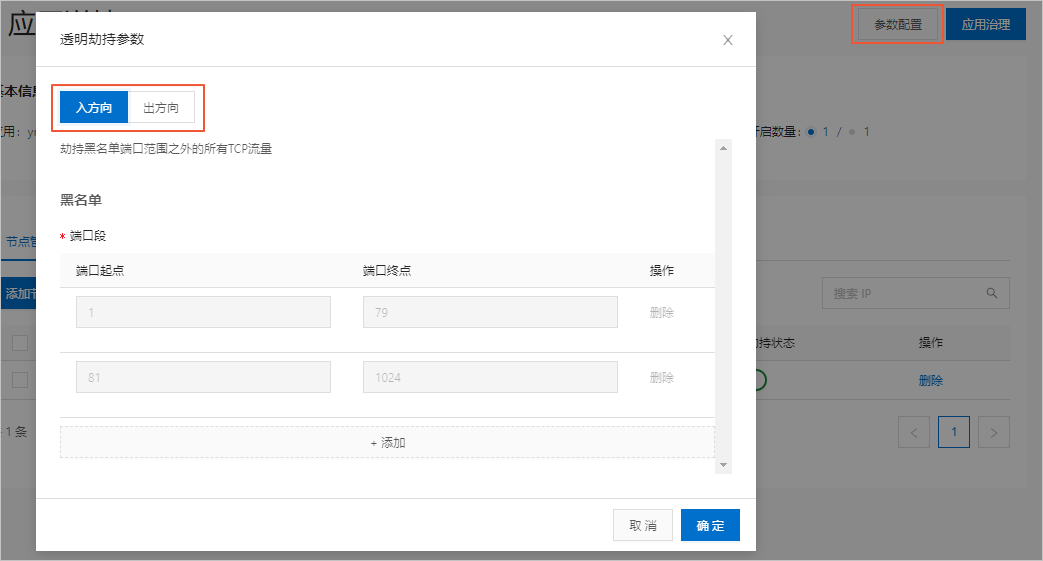Delete the 81–1024 port range row
The width and height of the screenshot is (1043, 561).
pyautogui.click(x=662, y=377)
